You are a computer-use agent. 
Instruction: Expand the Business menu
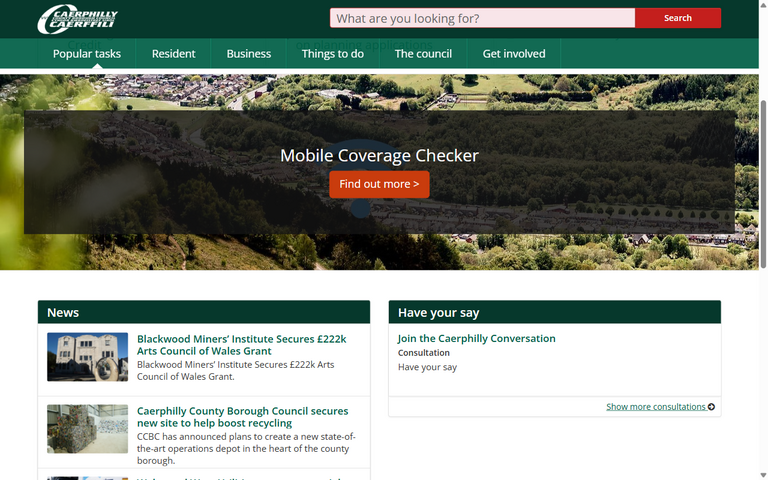pos(248,54)
